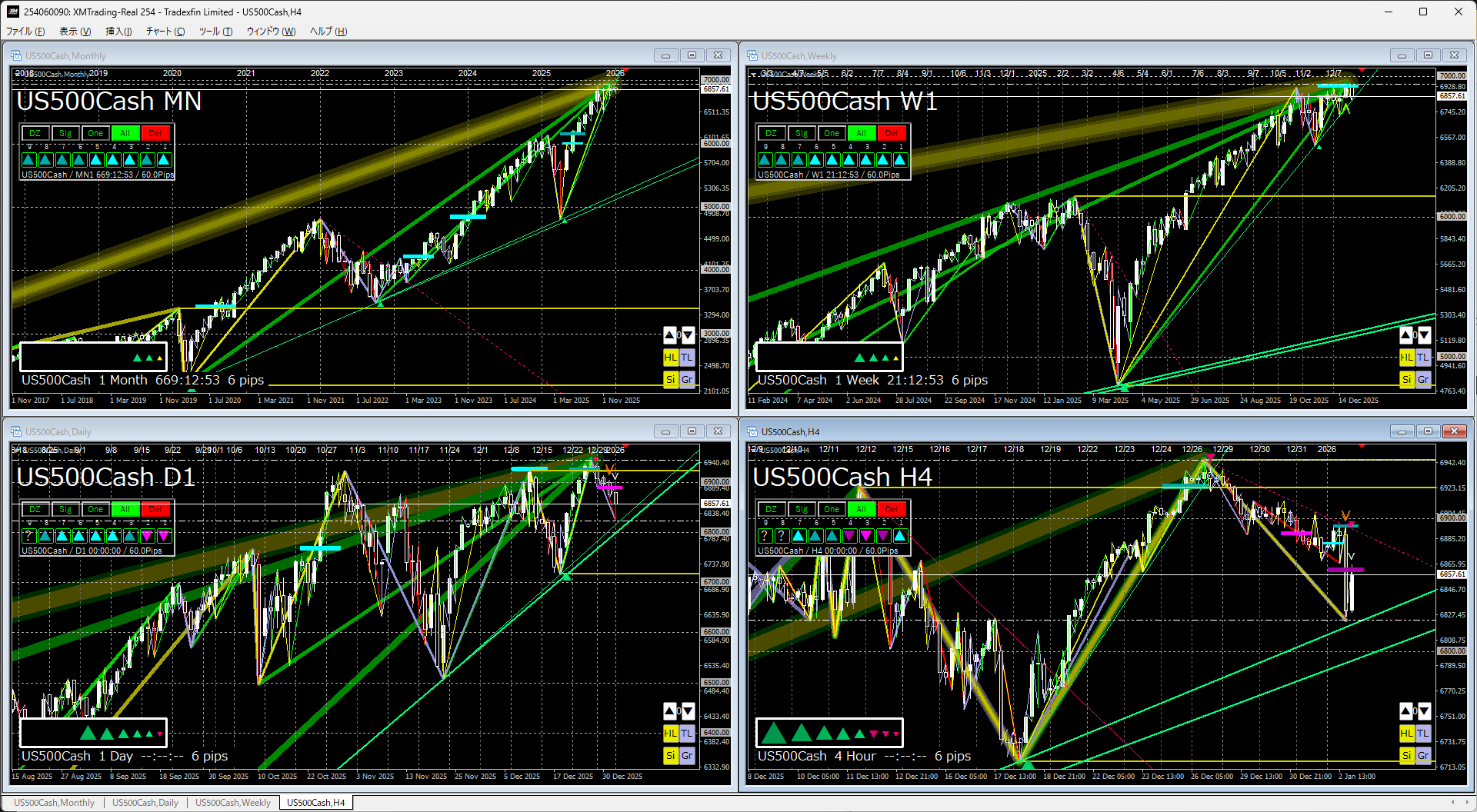1477x812 pixels.
Task: Toggle Sig in the H4 chart panel
Action: pyautogui.click(x=802, y=509)
